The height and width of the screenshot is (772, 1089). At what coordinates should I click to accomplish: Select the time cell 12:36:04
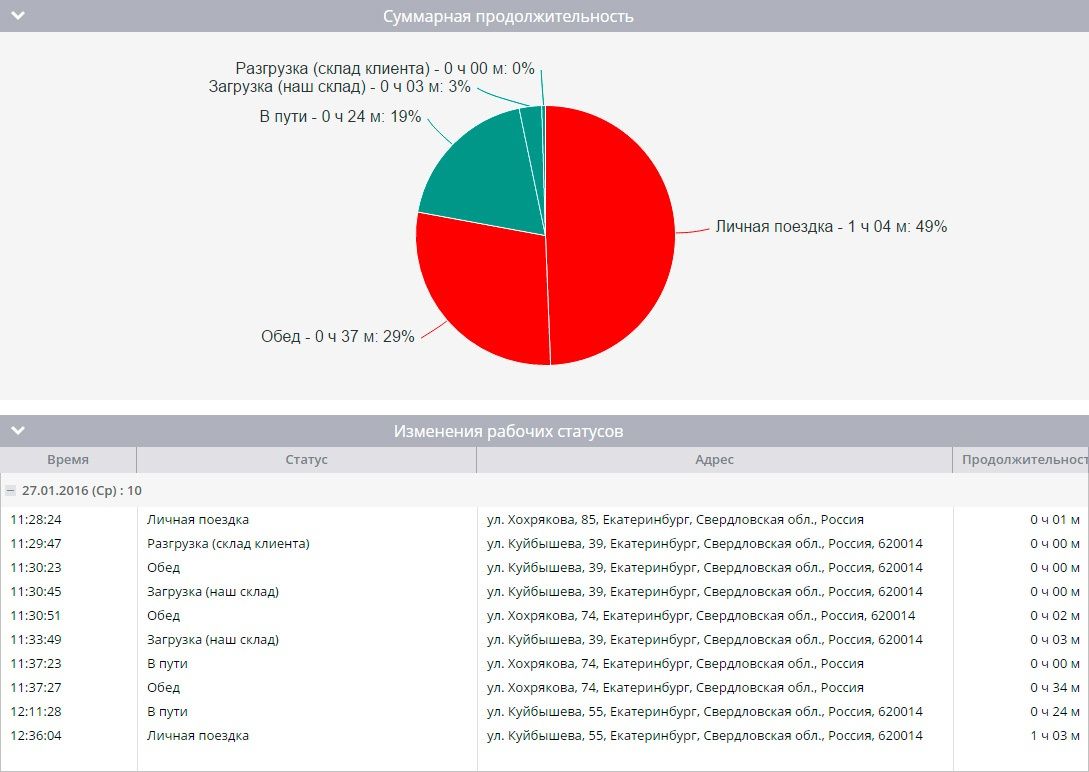(36, 735)
